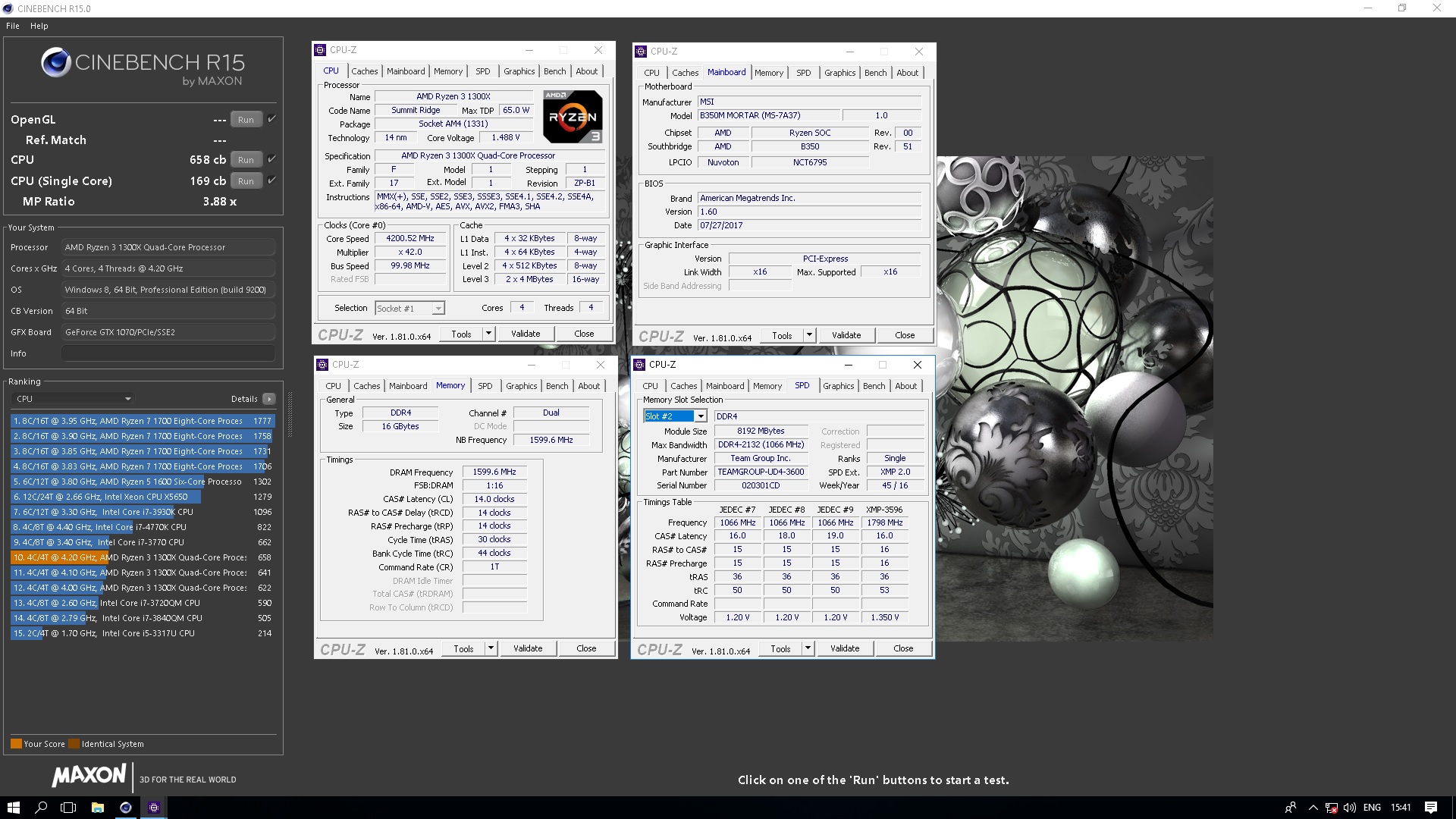The width and height of the screenshot is (1456, 819).
Task: Click the Processor field in Your System
Action: [x=168, y=247]
